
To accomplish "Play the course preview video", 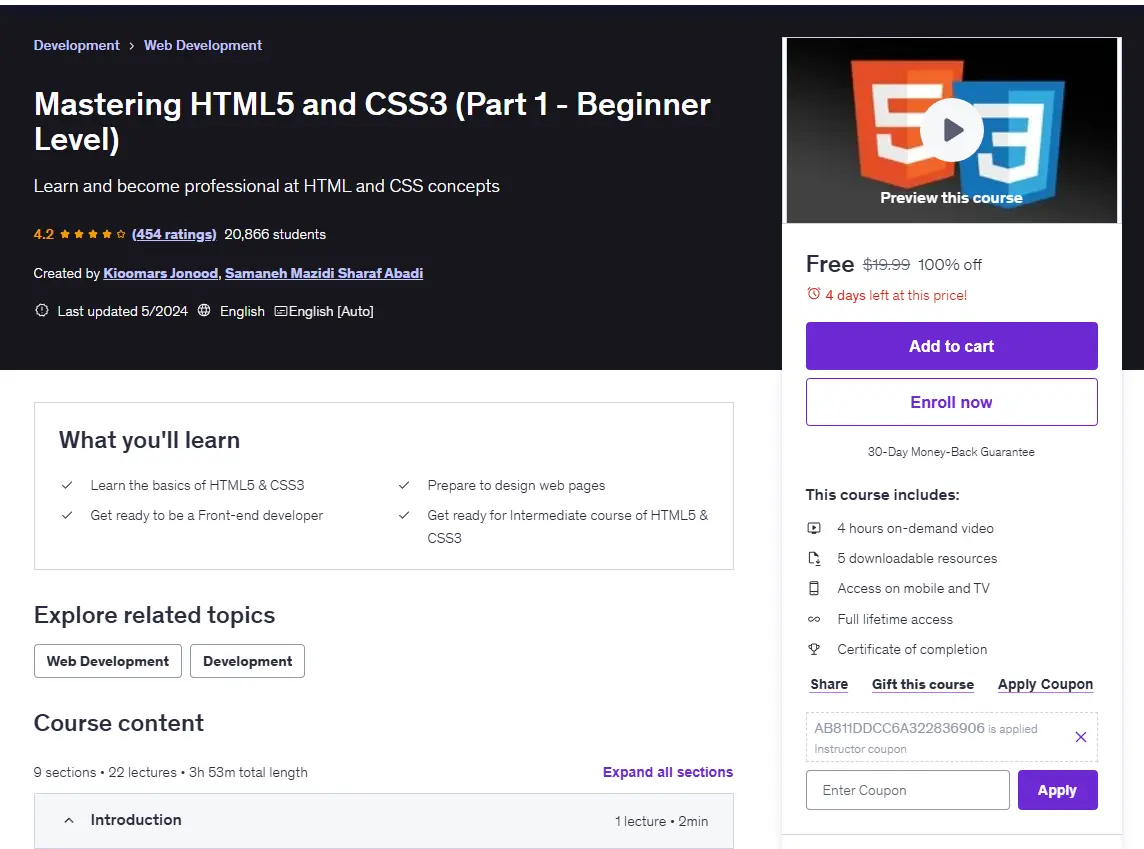I will click(x=951, y=130).
